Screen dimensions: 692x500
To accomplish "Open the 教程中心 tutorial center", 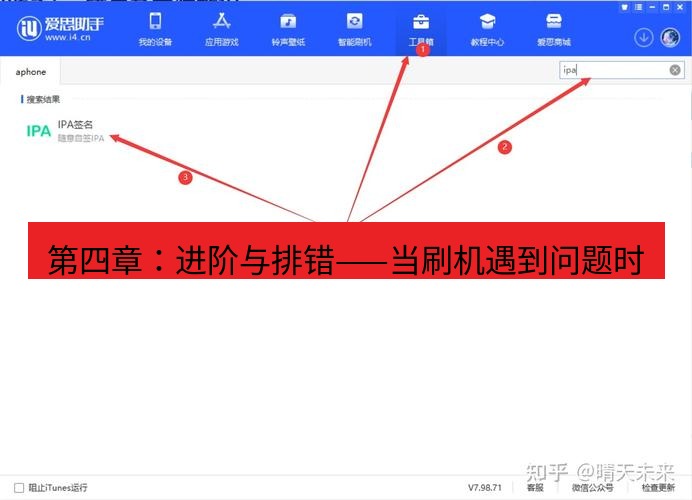I will [487, 29].
